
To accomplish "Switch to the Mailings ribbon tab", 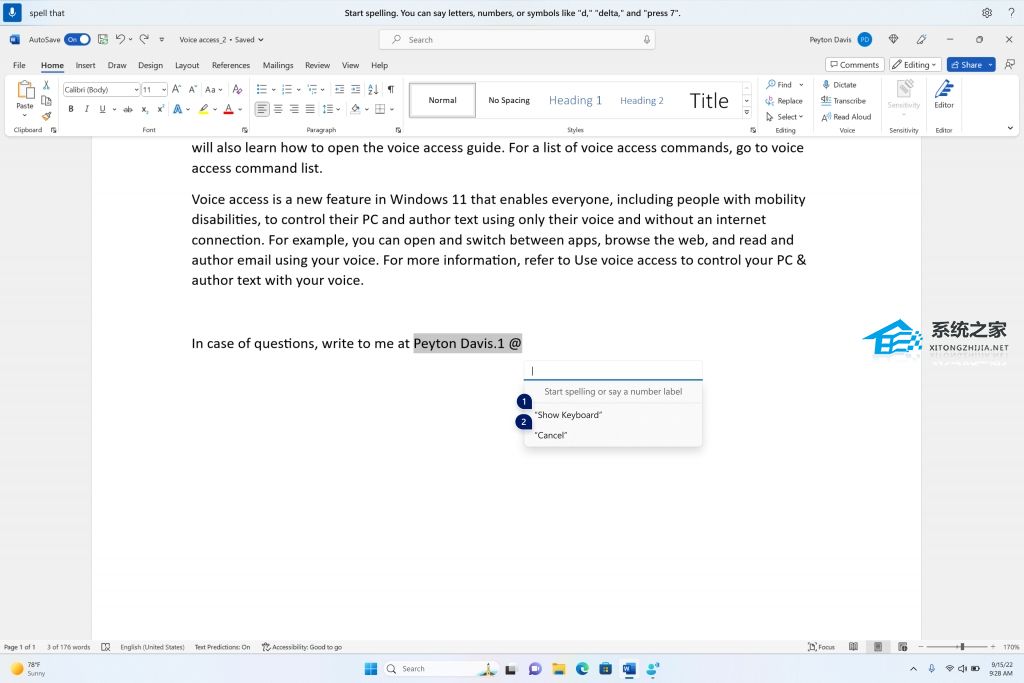I will pos(277,65).
